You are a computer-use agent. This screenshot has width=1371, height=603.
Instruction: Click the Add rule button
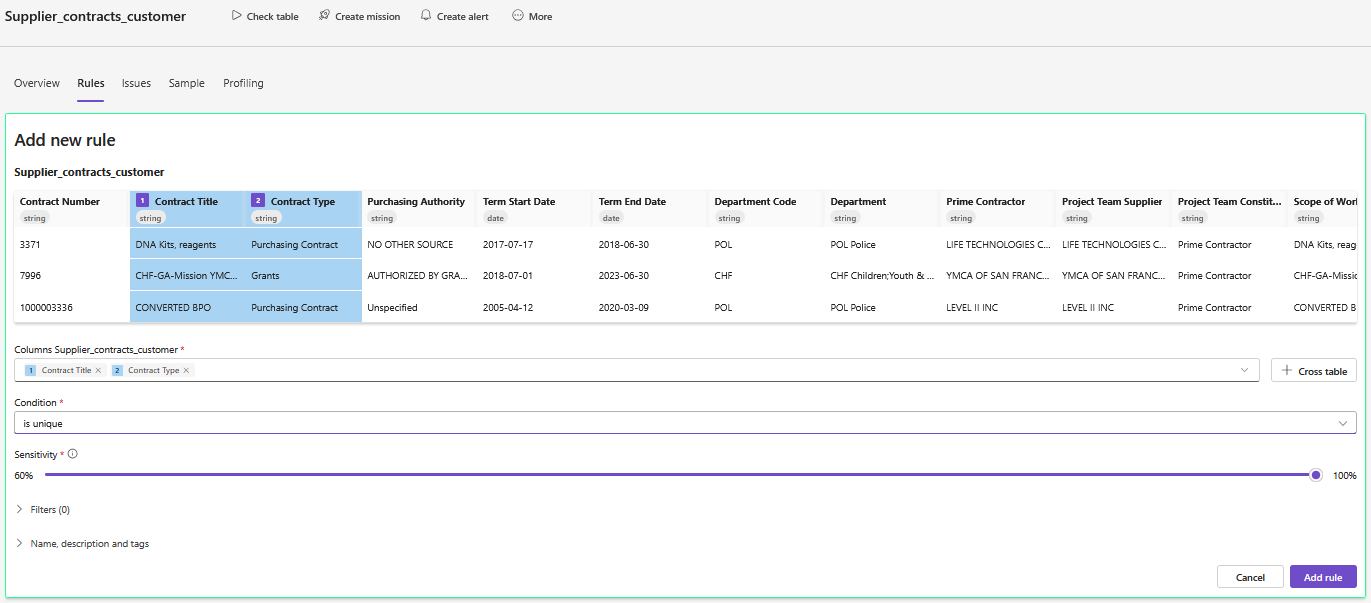click(1323, 577)
